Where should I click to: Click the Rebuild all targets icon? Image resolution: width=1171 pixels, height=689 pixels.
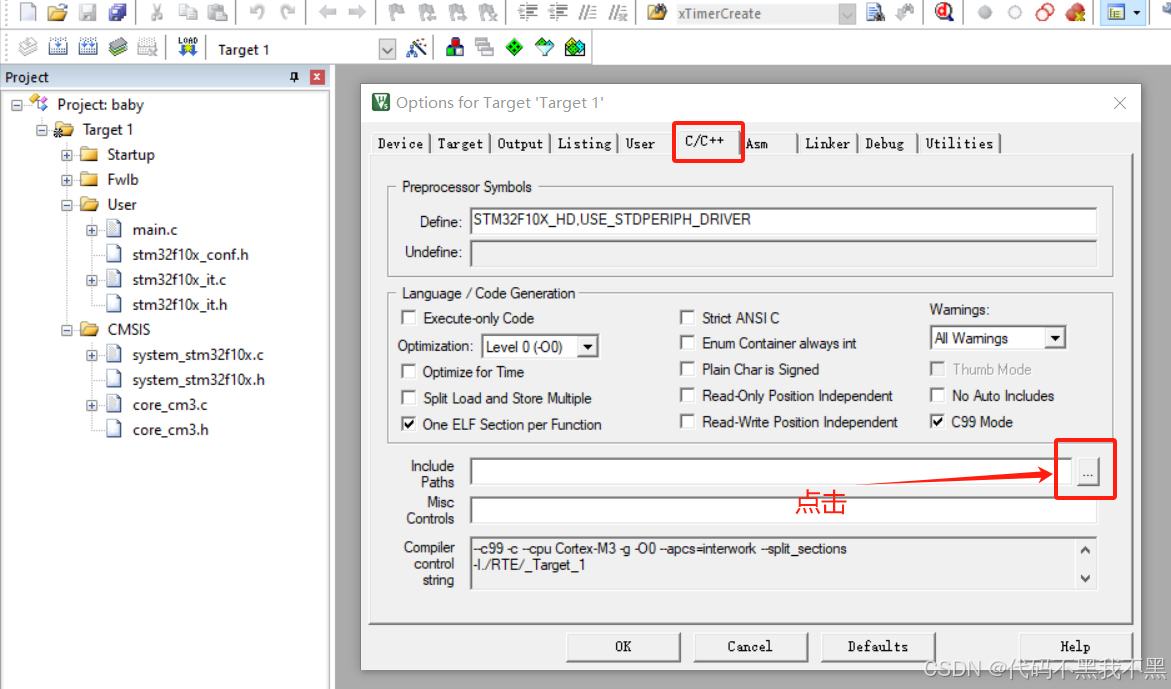tap(87, 48)
